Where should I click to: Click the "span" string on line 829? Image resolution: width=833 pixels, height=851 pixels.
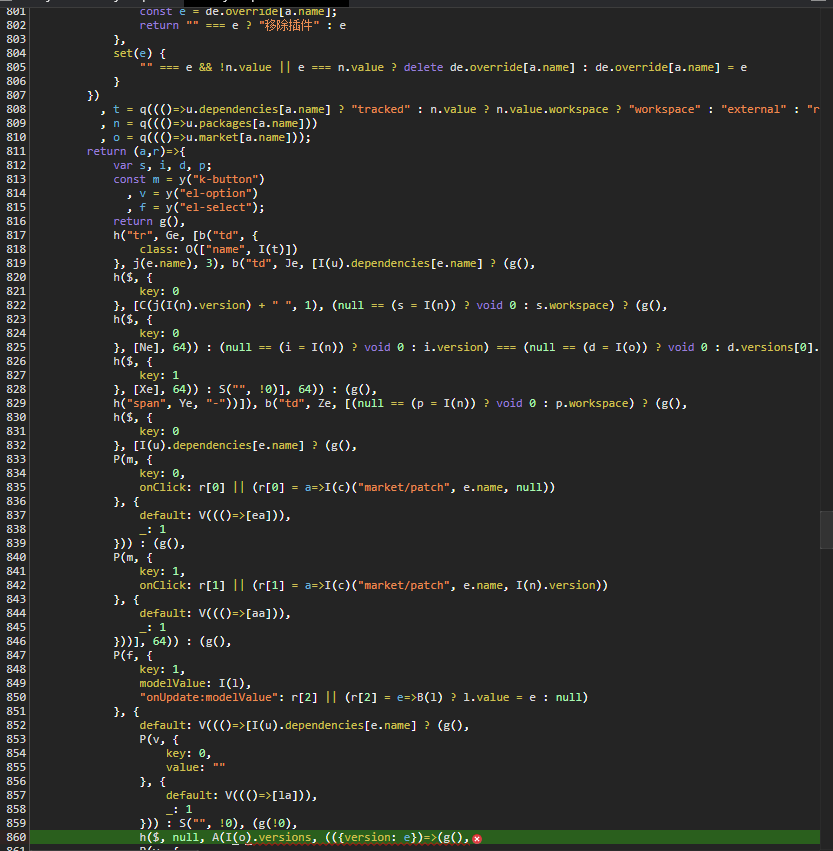[147, 403]
